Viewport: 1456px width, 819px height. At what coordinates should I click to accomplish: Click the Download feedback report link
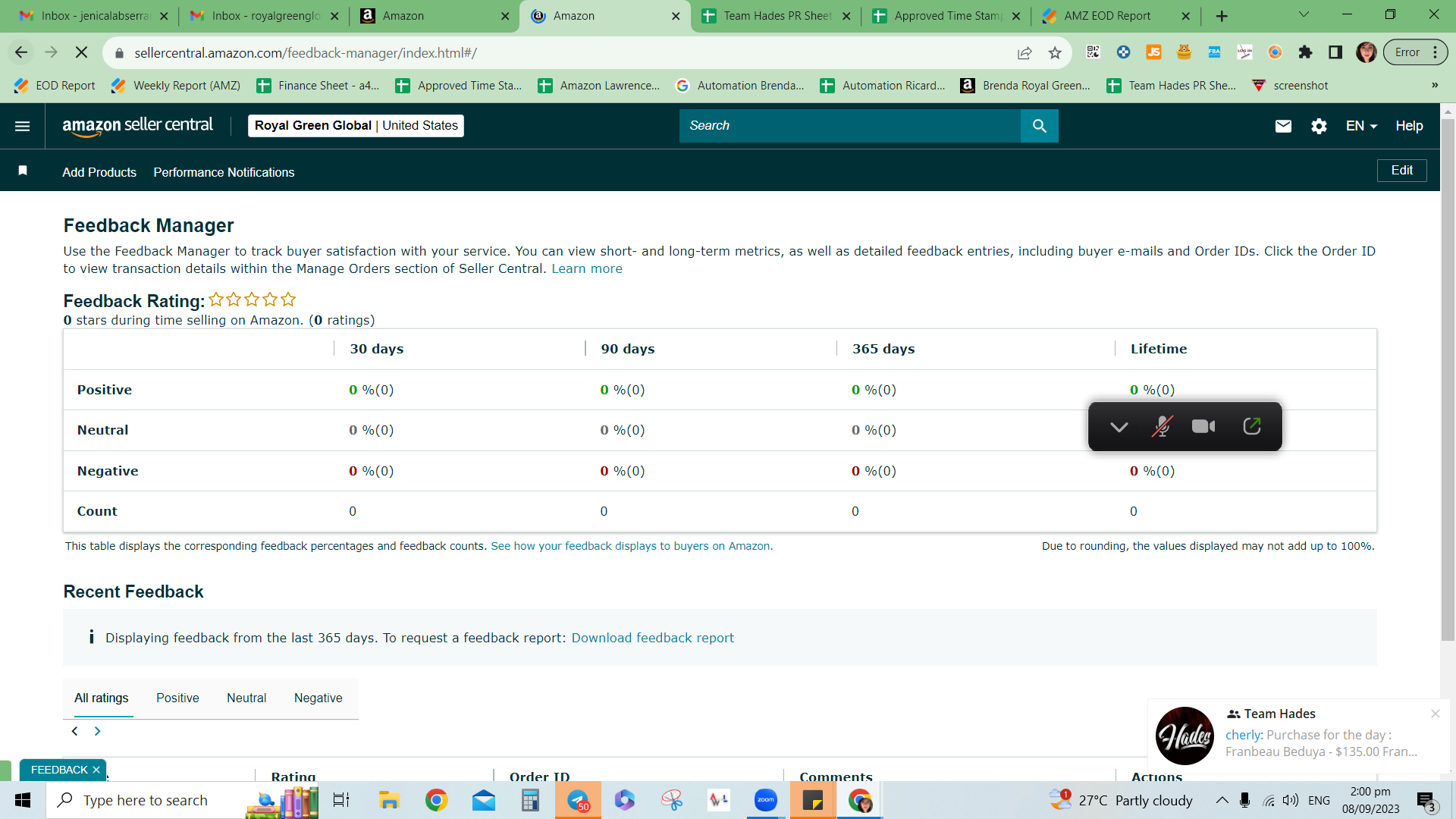tap(653, 638)
